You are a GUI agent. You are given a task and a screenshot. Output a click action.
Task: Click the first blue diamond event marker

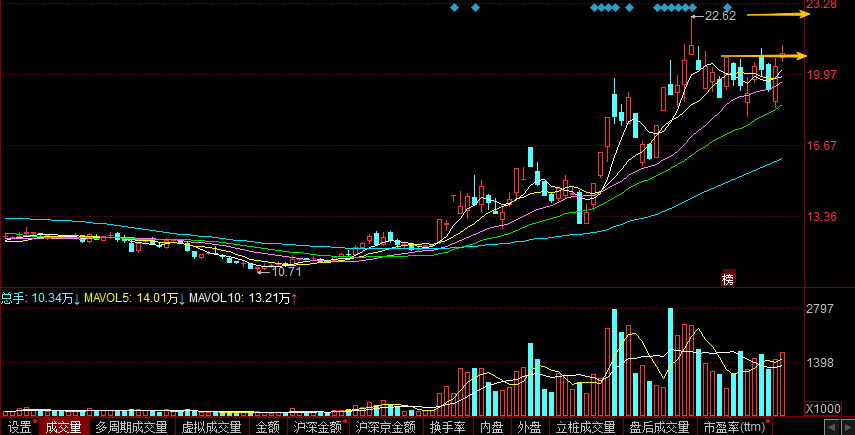[x=455, y=8]
